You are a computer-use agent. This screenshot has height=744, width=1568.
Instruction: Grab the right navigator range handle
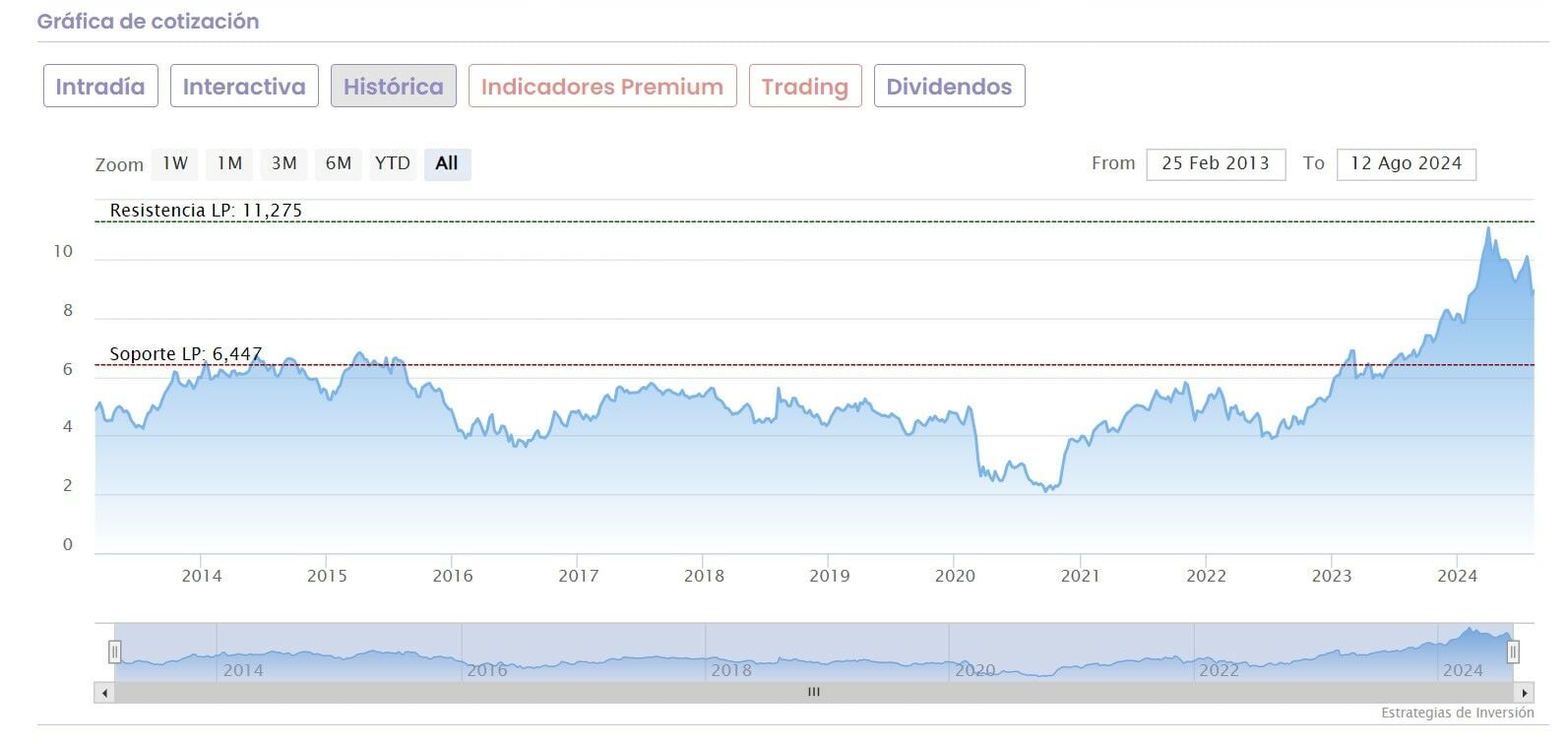click(1513, 651)
